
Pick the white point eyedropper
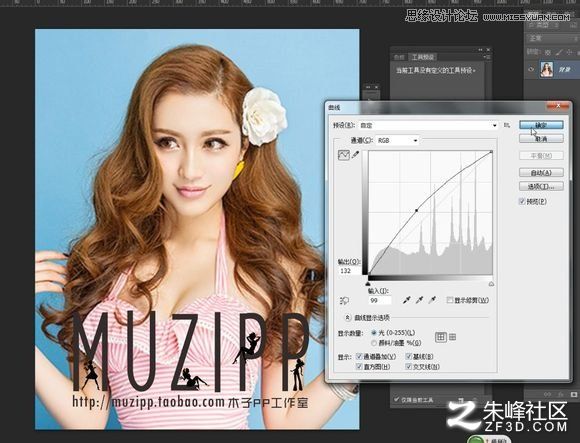(432, 300)
